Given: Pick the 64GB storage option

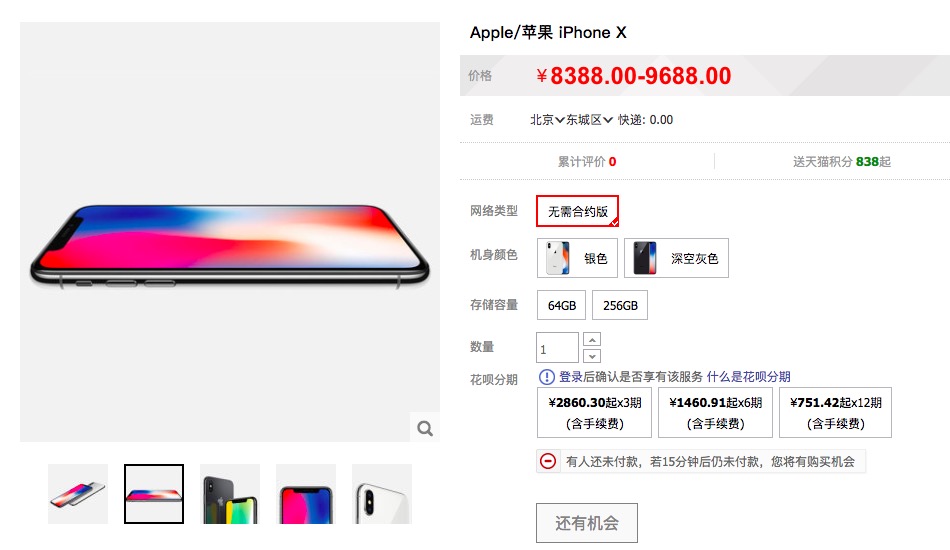Looking at the screenshot, I should (562, 305).
